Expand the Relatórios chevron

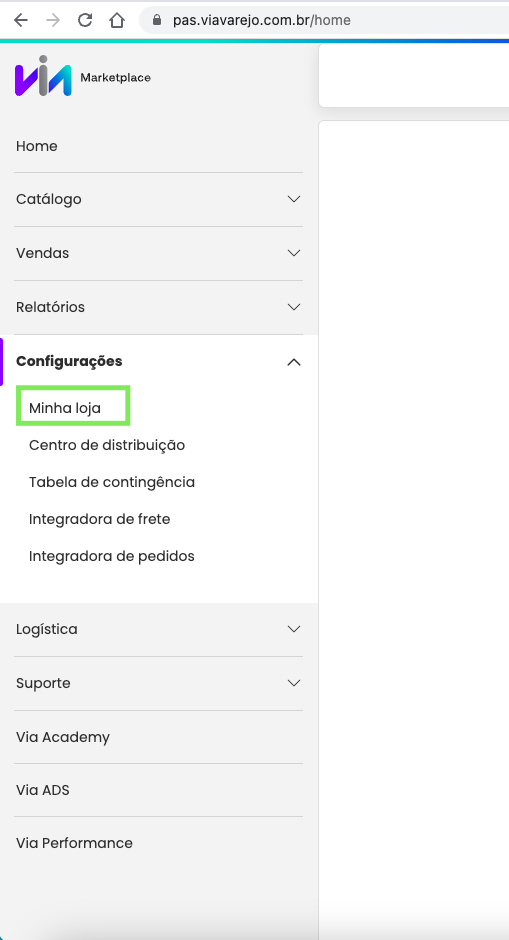click(x=294, y=307)
